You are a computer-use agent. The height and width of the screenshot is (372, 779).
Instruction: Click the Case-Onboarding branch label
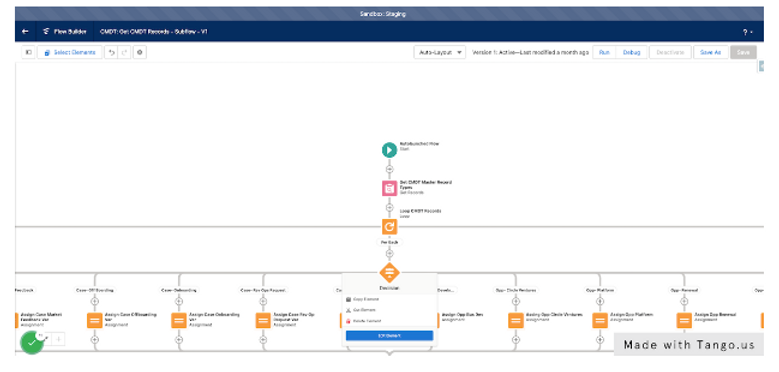(x=179, y=290)
